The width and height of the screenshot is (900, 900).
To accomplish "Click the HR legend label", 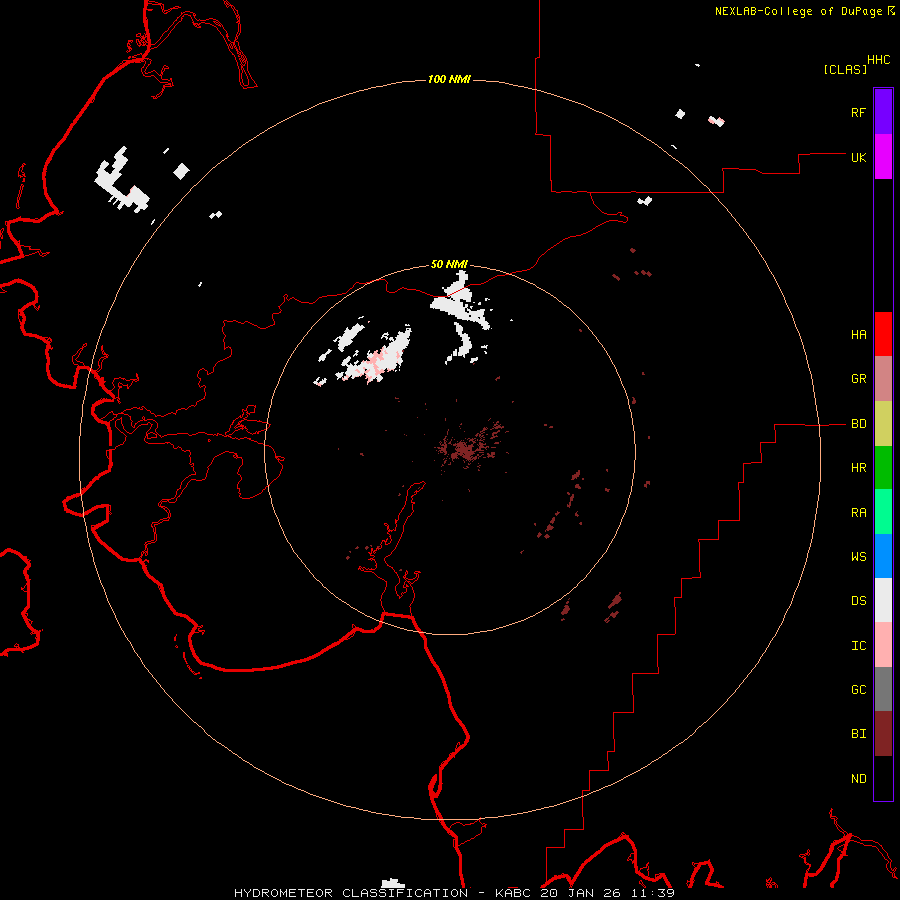I will 858,468.
